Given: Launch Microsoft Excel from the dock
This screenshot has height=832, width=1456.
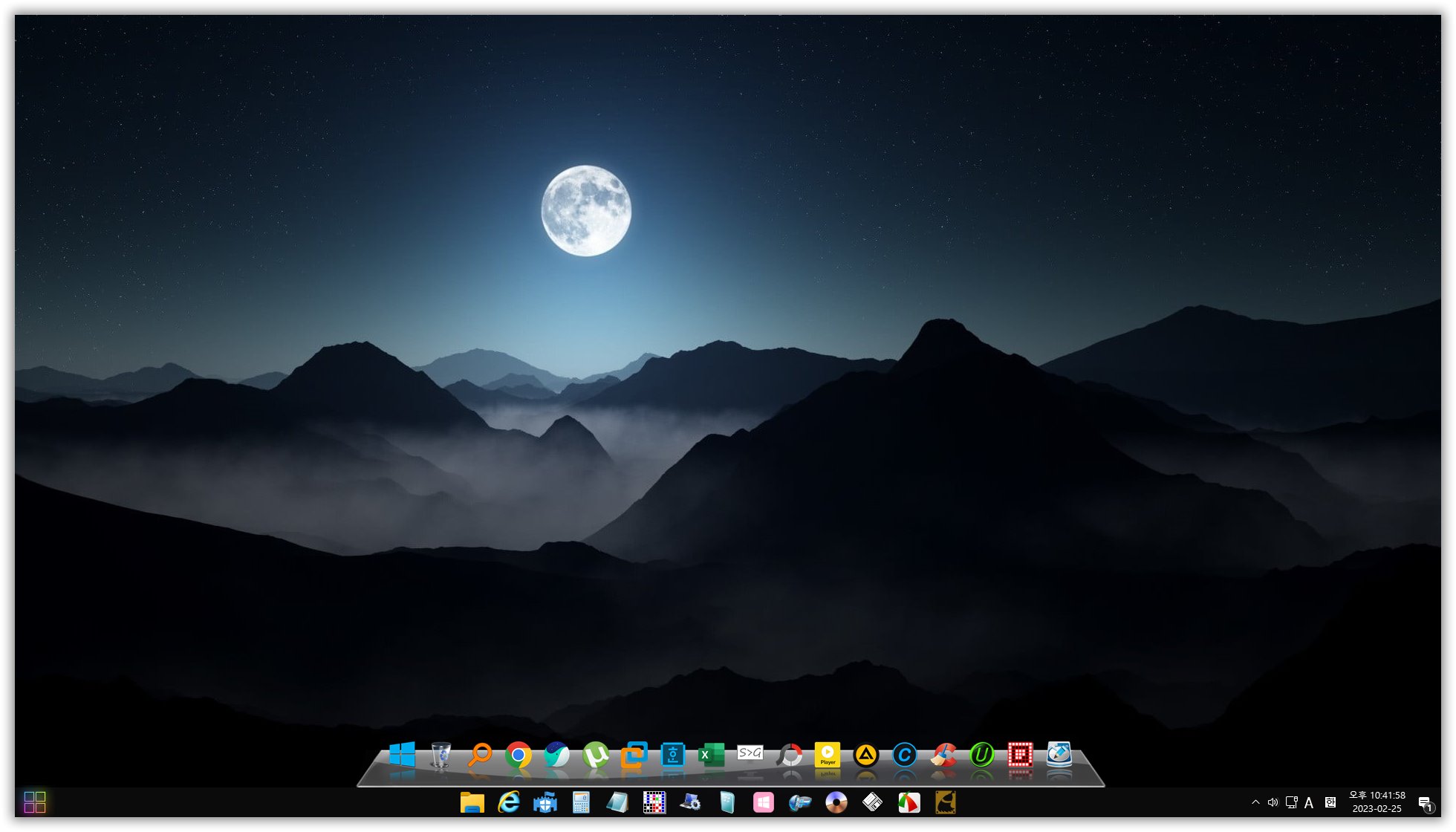Looking at the screenshot, I should [711, 755].
